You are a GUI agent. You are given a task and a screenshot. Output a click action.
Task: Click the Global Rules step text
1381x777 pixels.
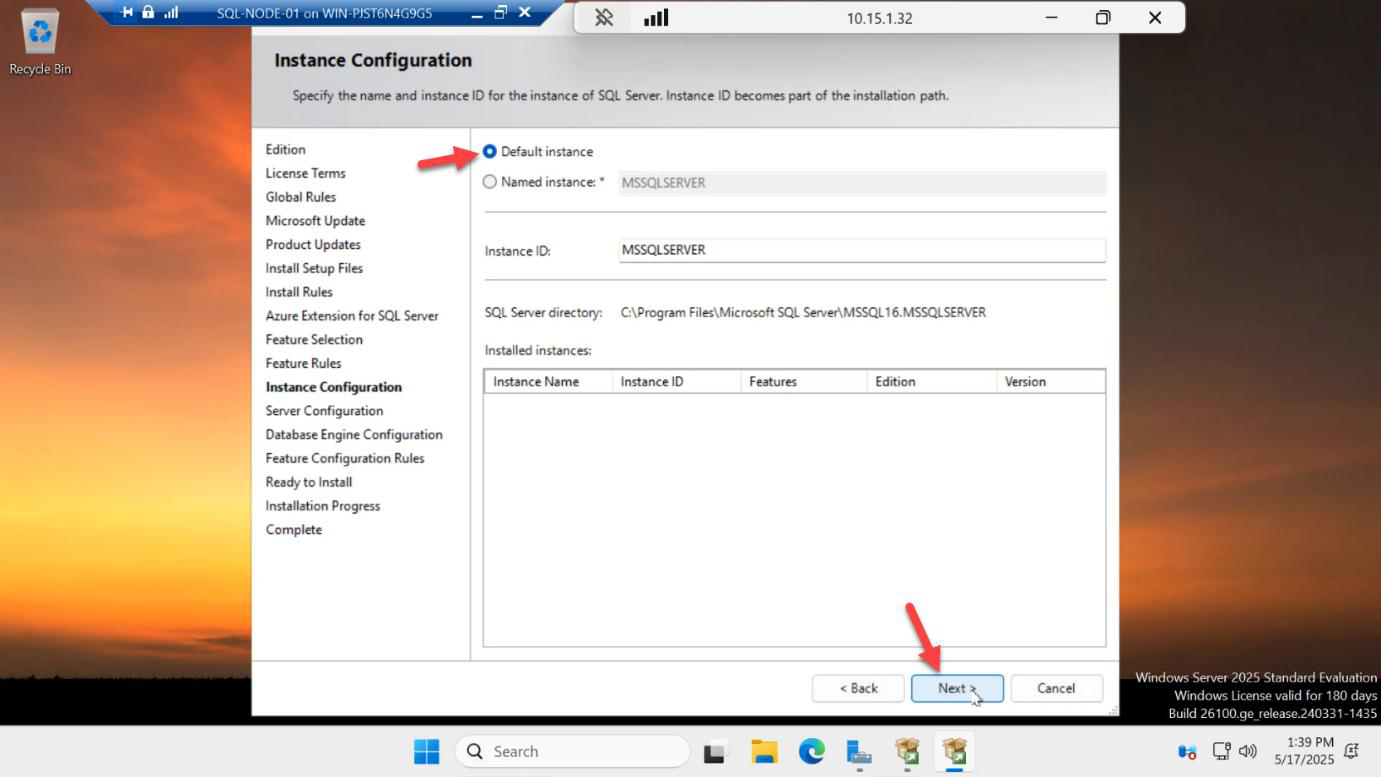coord(301,197)
